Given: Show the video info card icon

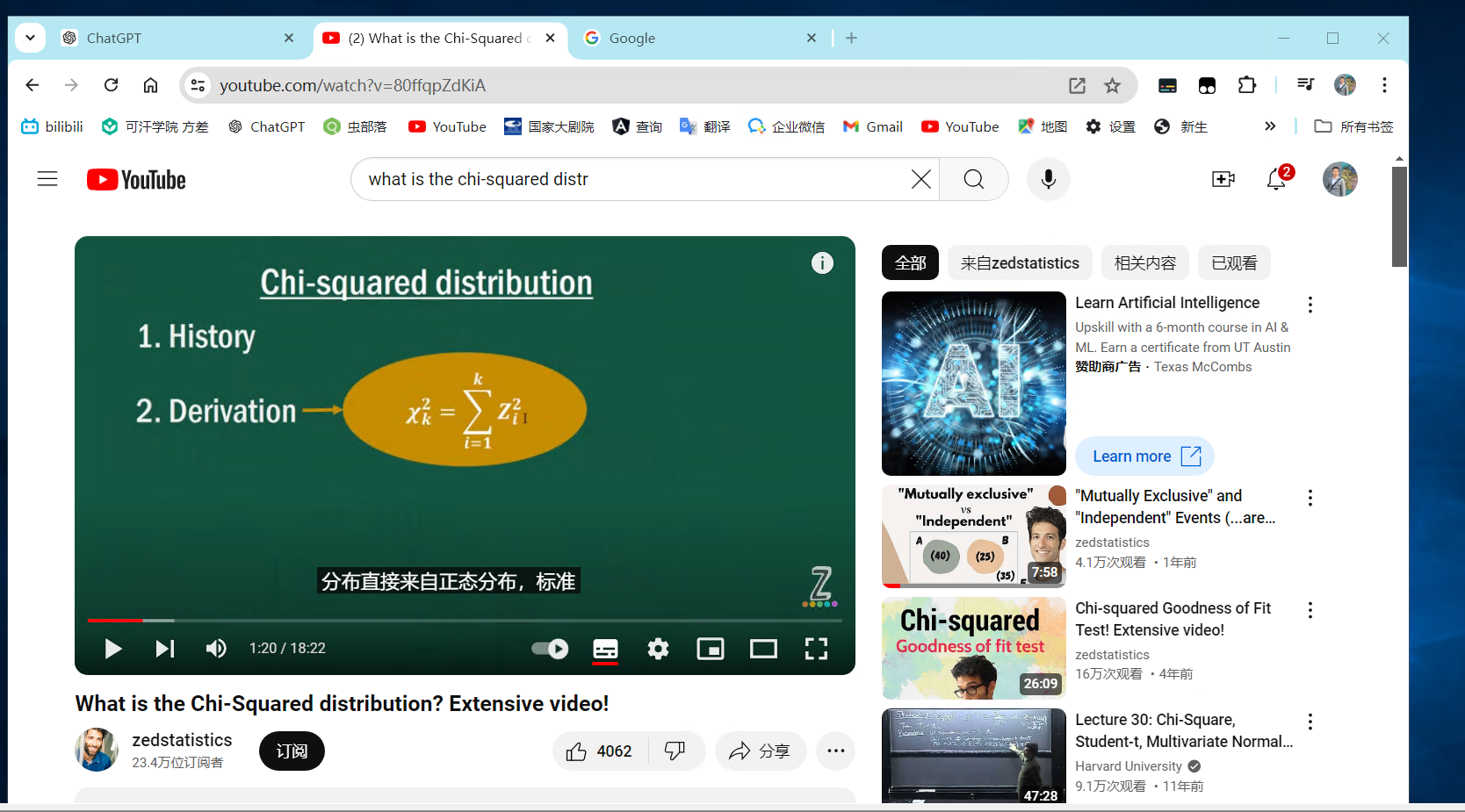Looking at the screenshot, I should point(822,262).
